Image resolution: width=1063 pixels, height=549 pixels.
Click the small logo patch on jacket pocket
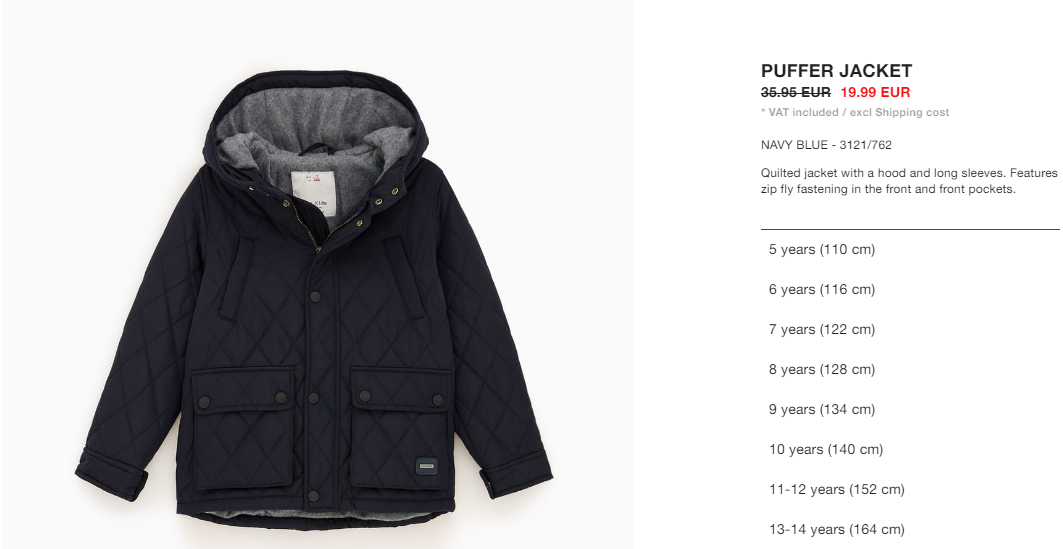426,466
